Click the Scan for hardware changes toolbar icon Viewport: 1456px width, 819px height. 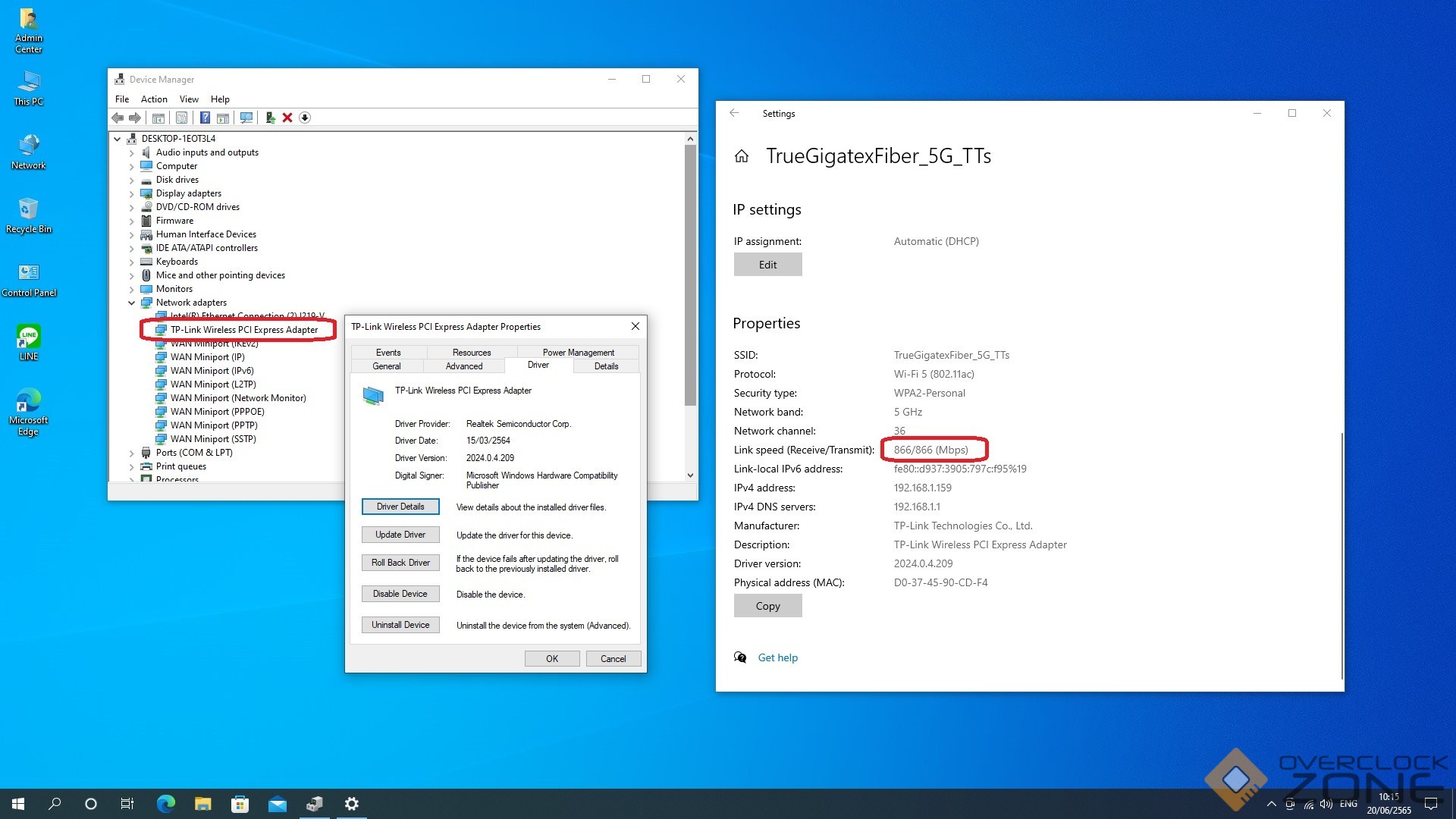[x=246, y=118]
